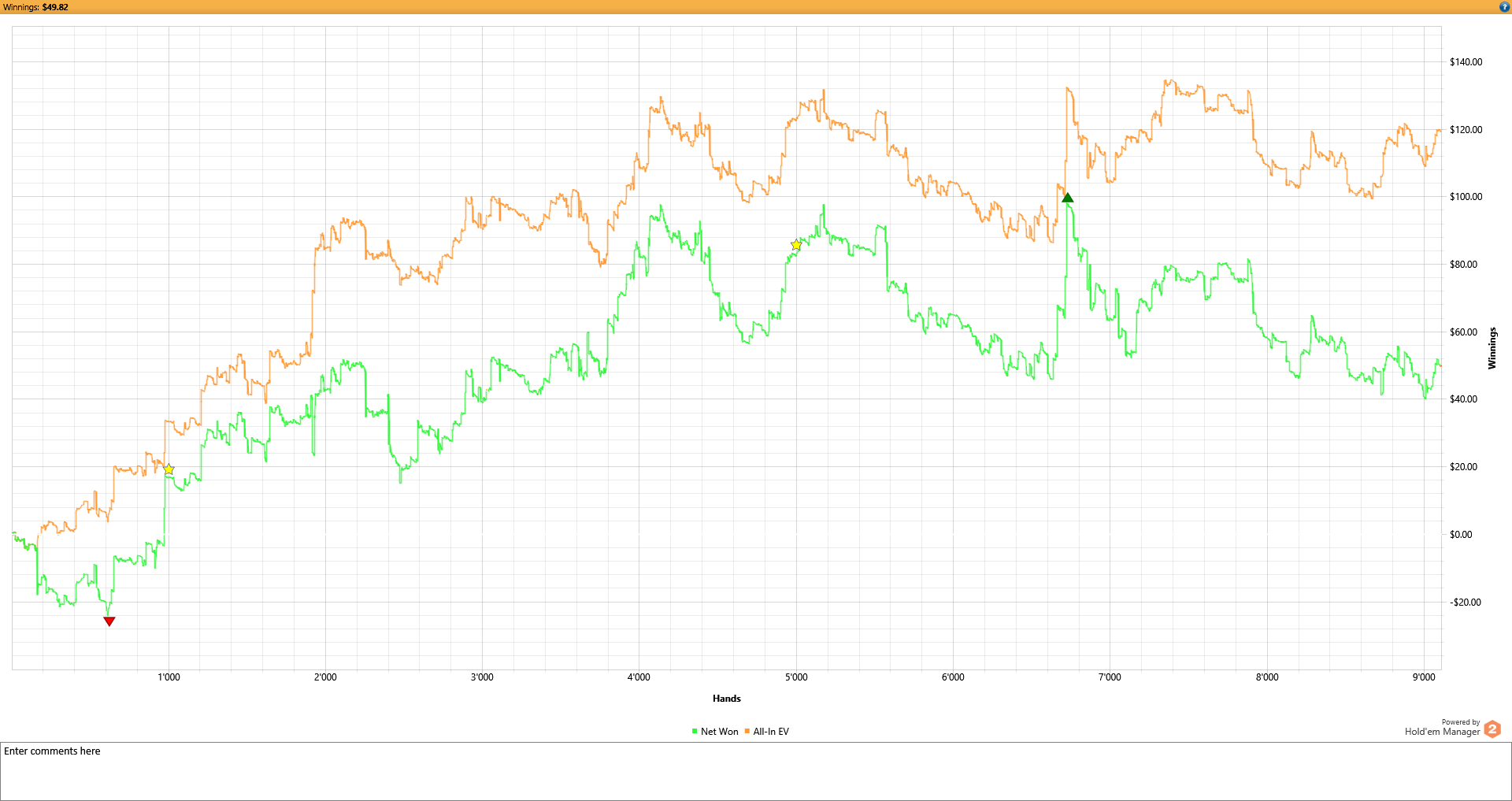Viewport: 1512px width, 801px height.
Task: Click the orange All-In EV legend square
Action: (747, 732)
